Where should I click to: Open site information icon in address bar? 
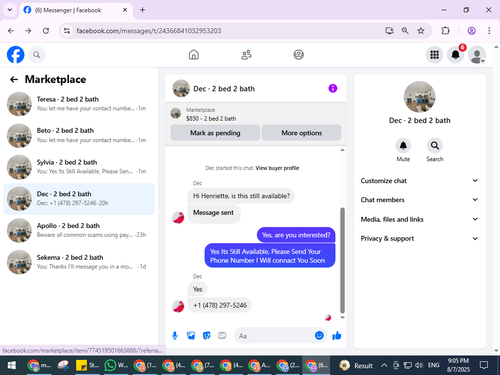tap(67, 31)
